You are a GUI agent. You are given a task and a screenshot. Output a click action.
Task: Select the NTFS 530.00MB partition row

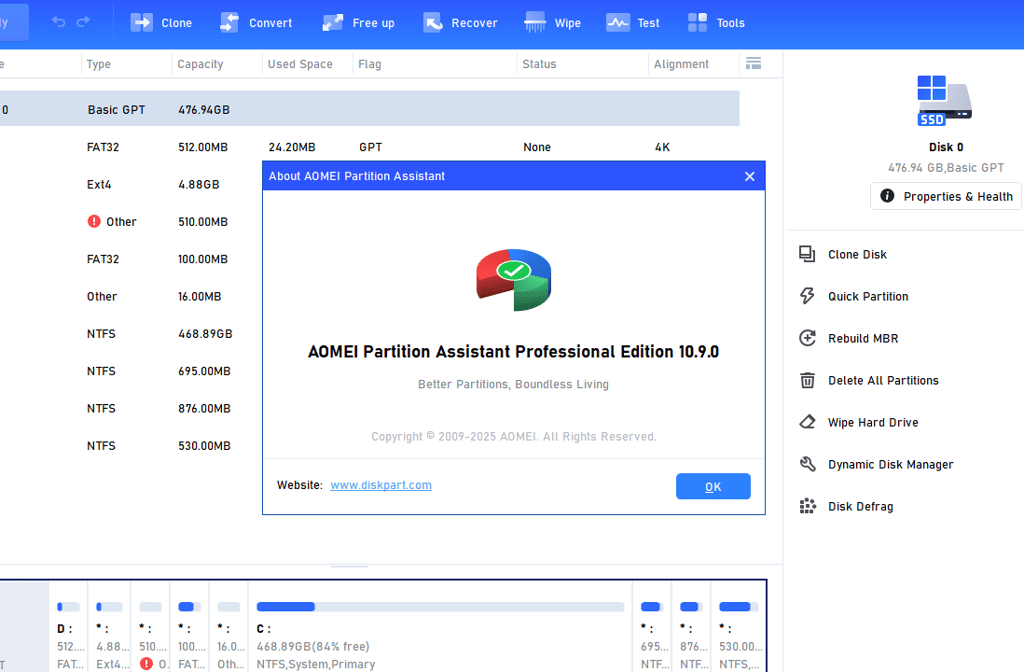pos(131,446)
